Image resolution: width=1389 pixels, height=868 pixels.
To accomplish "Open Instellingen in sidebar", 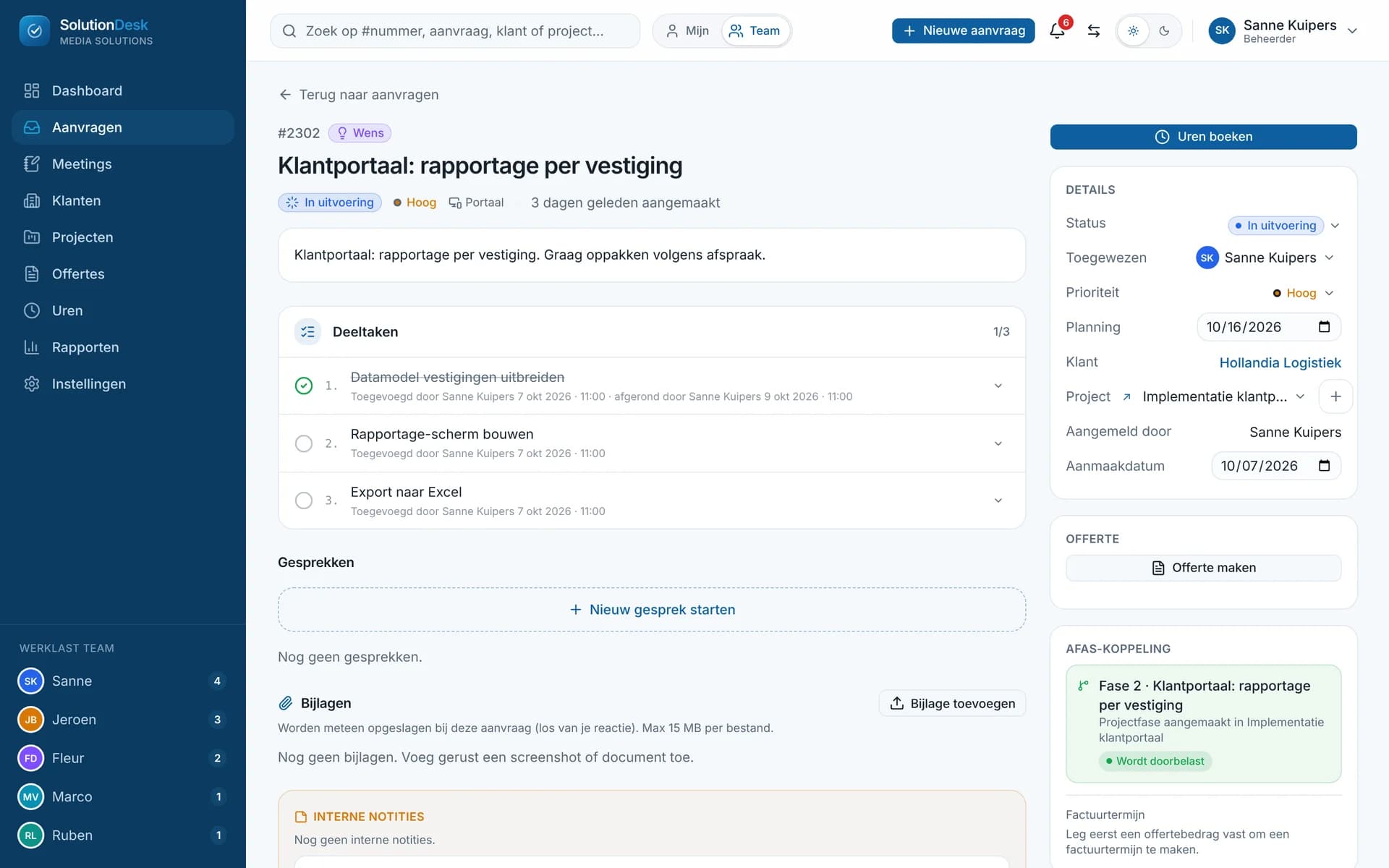I will click(123, 384).
